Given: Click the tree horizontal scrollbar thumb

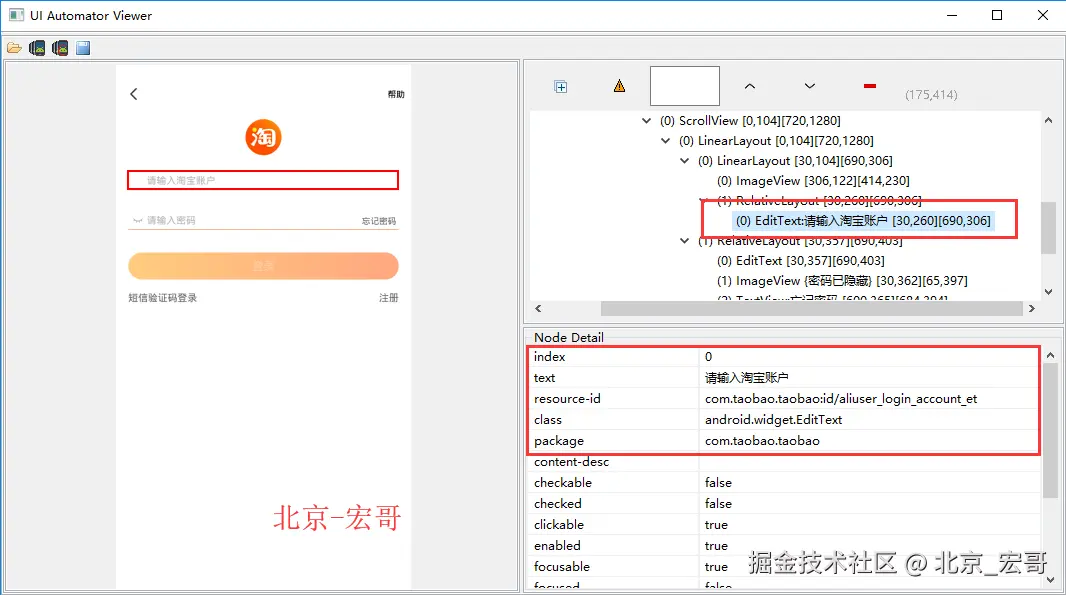Looking at the screenshot, I should 812,309.
